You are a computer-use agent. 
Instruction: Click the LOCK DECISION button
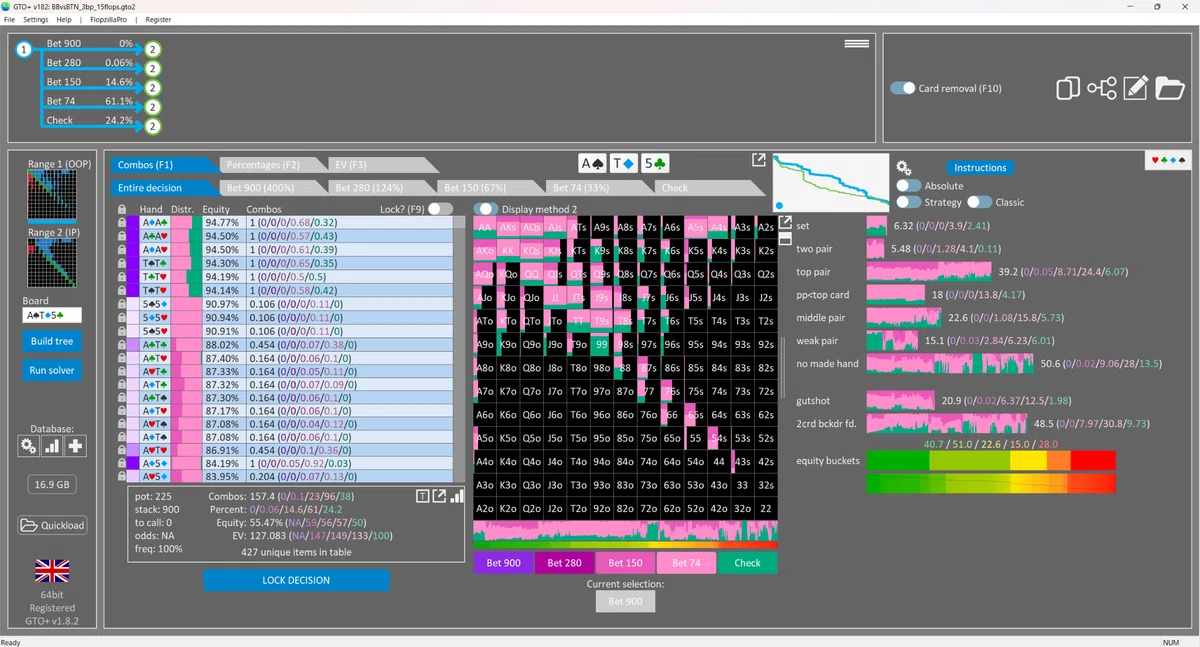(x=296, y=580)
